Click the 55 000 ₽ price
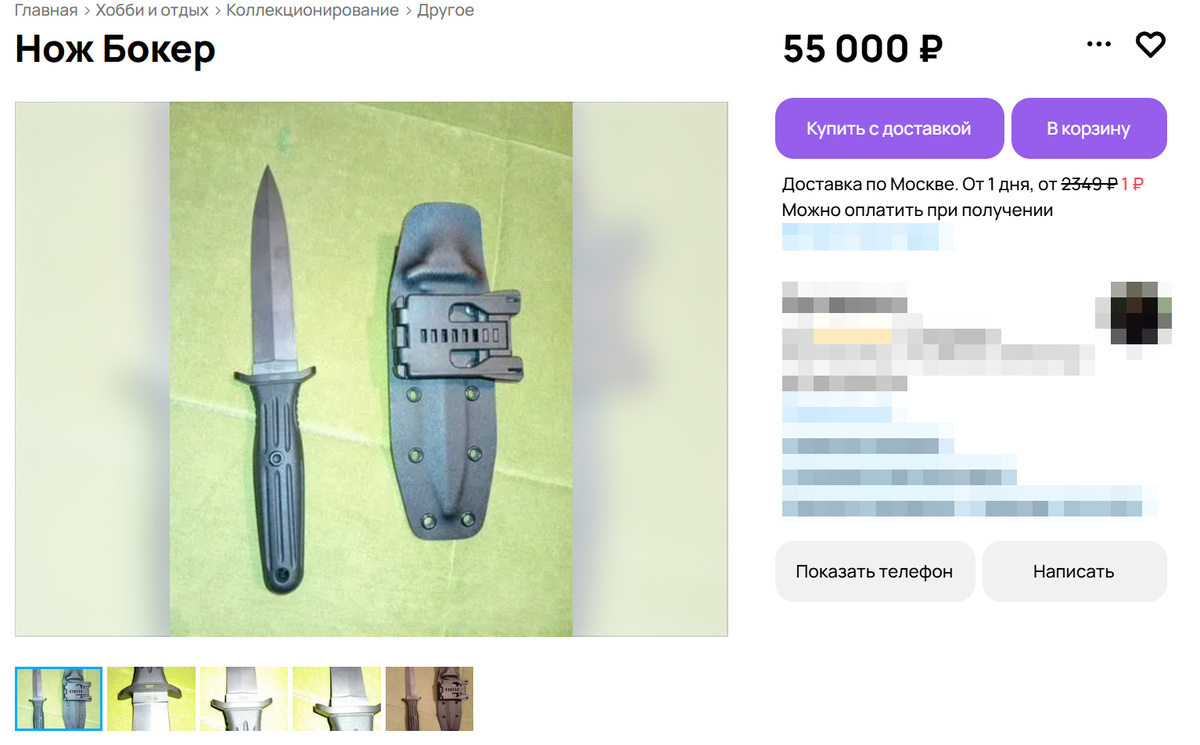This screenshot has height=745, width=1200. [863, 48]
